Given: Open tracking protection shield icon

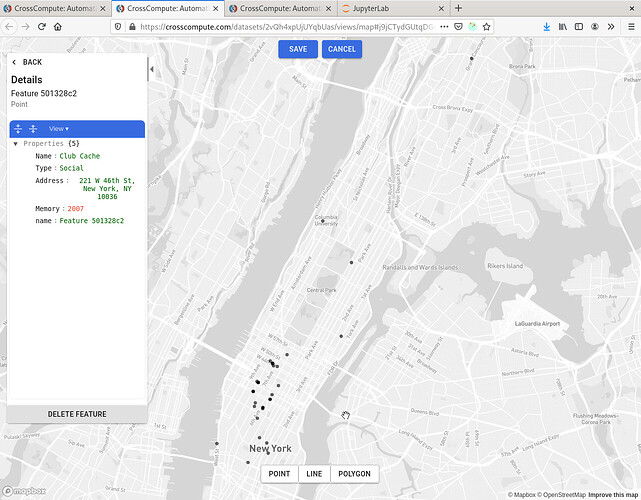Looking at the screenshot, I should [118, 27].
